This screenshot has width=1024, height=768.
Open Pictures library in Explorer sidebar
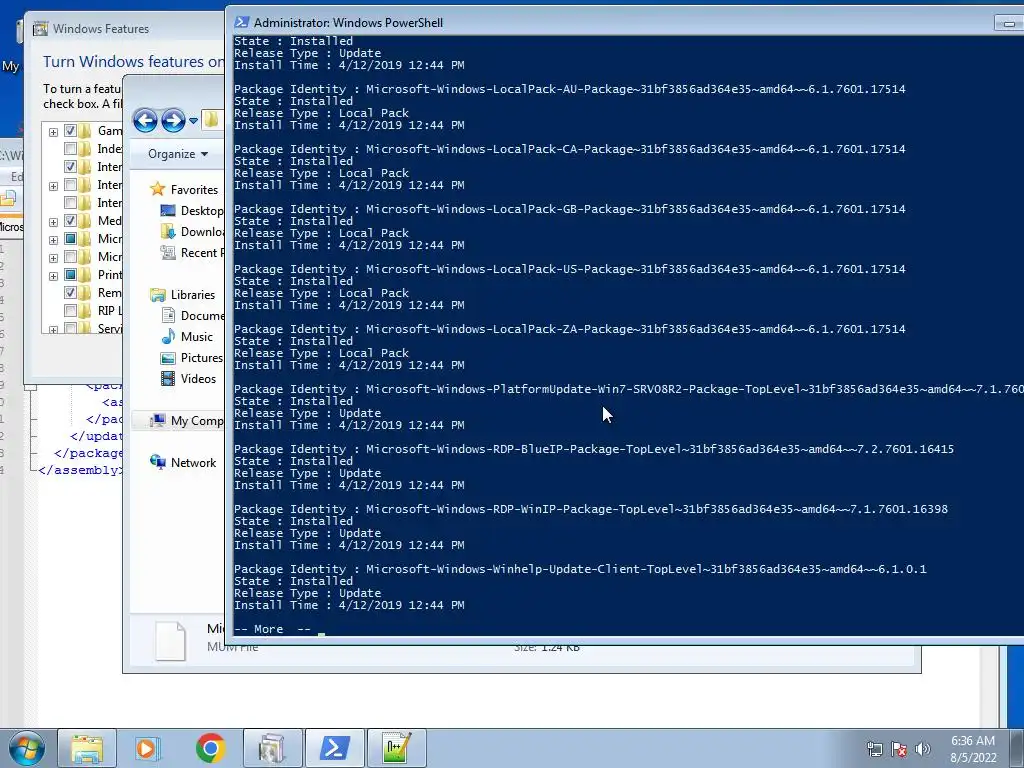tap(201, 358)
